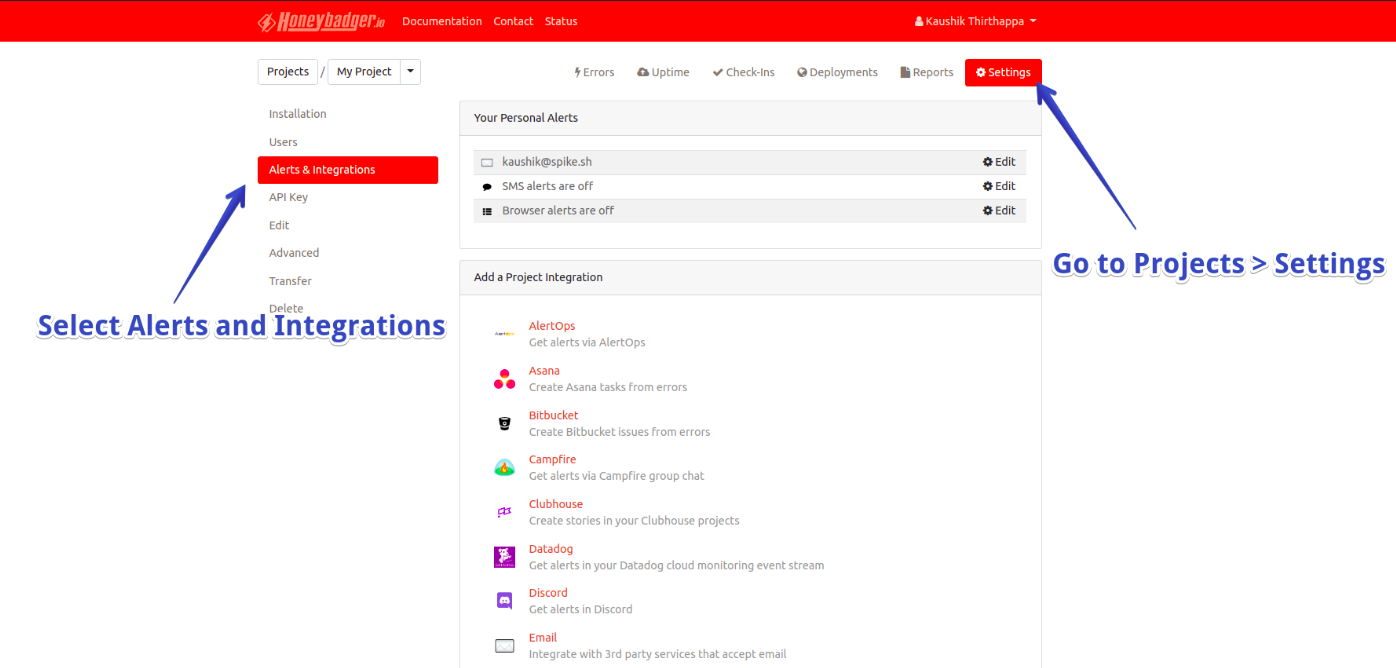Edit the Browser alerts setting
1396x668 pixels.
tap(999, 211)
